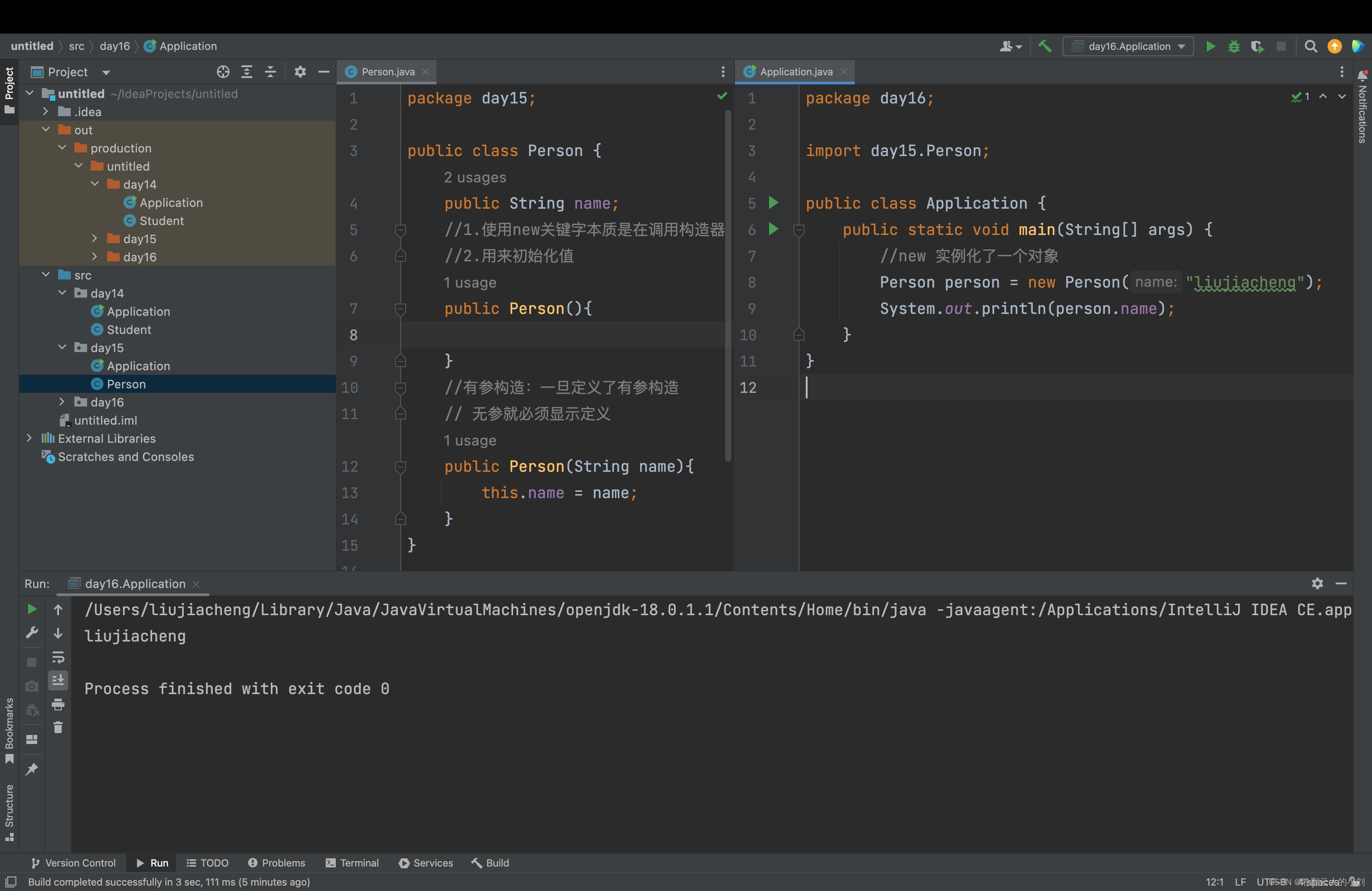1372x891 pixels.
Task: Open the Terminal tab at the bottom
Action: point(352,863)
